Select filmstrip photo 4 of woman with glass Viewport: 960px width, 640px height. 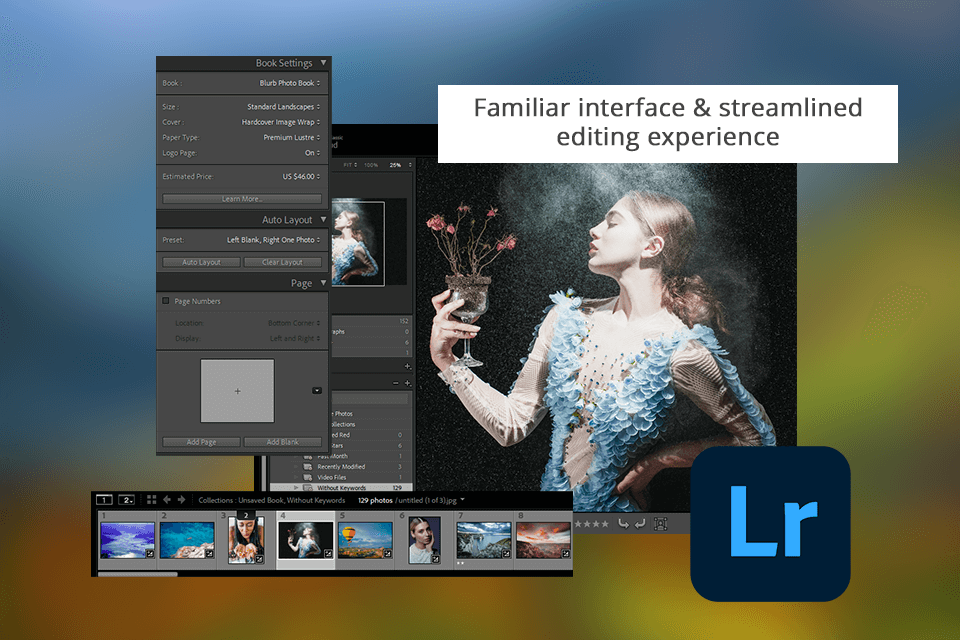coord(306,540)
